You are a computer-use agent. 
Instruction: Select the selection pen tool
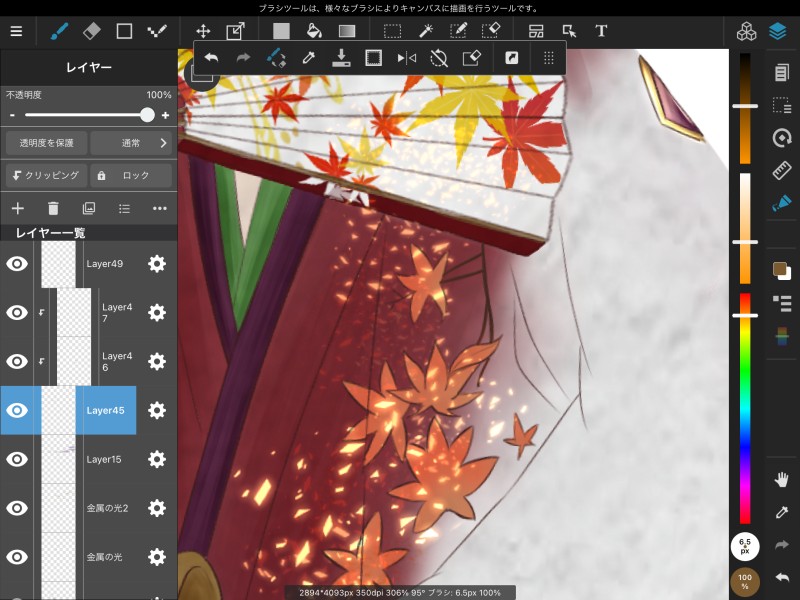pyautogui.click(x=458, y=31)
